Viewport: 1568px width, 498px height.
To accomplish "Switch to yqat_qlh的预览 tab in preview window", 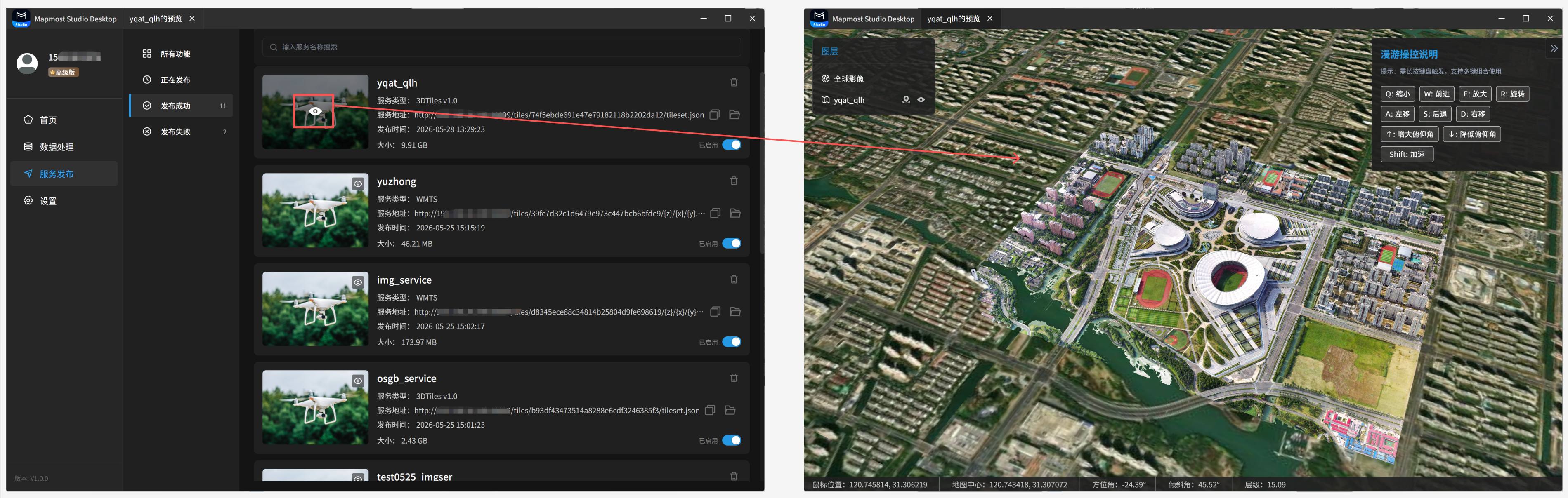I will tap(953, 19).
